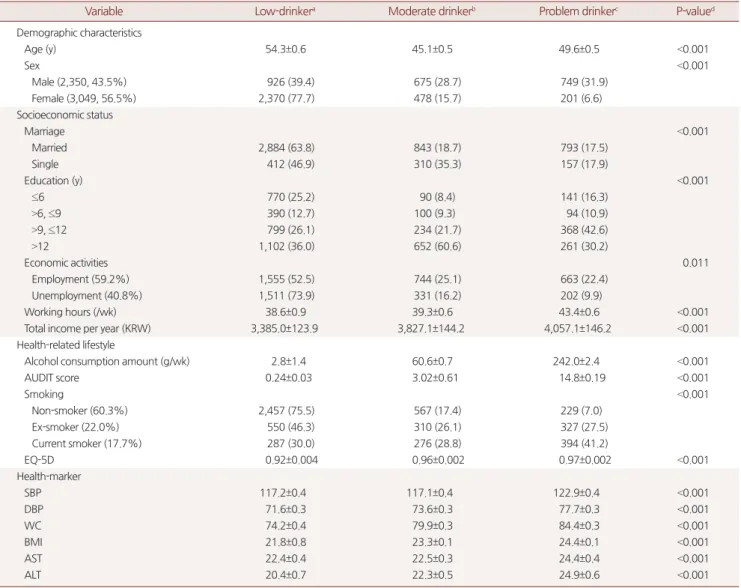Viewport: 741px width, 588px height.
Task: Click the cell 157 (17.9)
Action: point(584,164)
